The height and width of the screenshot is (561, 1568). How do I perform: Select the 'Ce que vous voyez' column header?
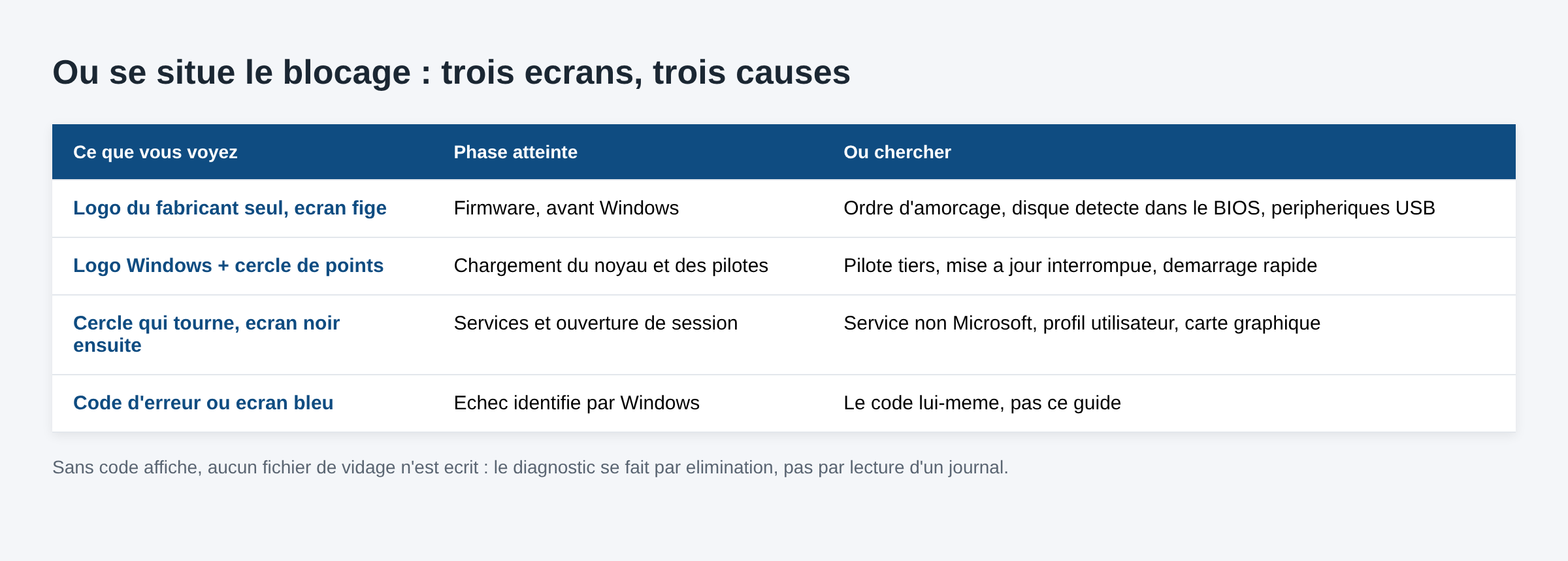[155, 152]
